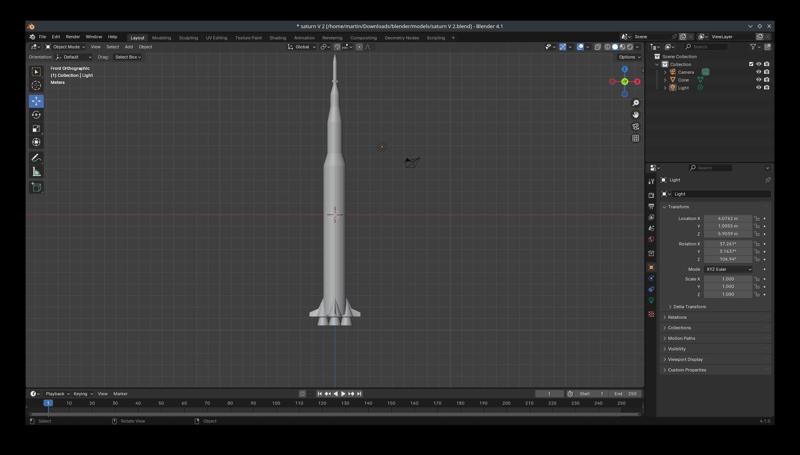Expand the Camera item in outliner
800x455 pixels.
point(665,72)
